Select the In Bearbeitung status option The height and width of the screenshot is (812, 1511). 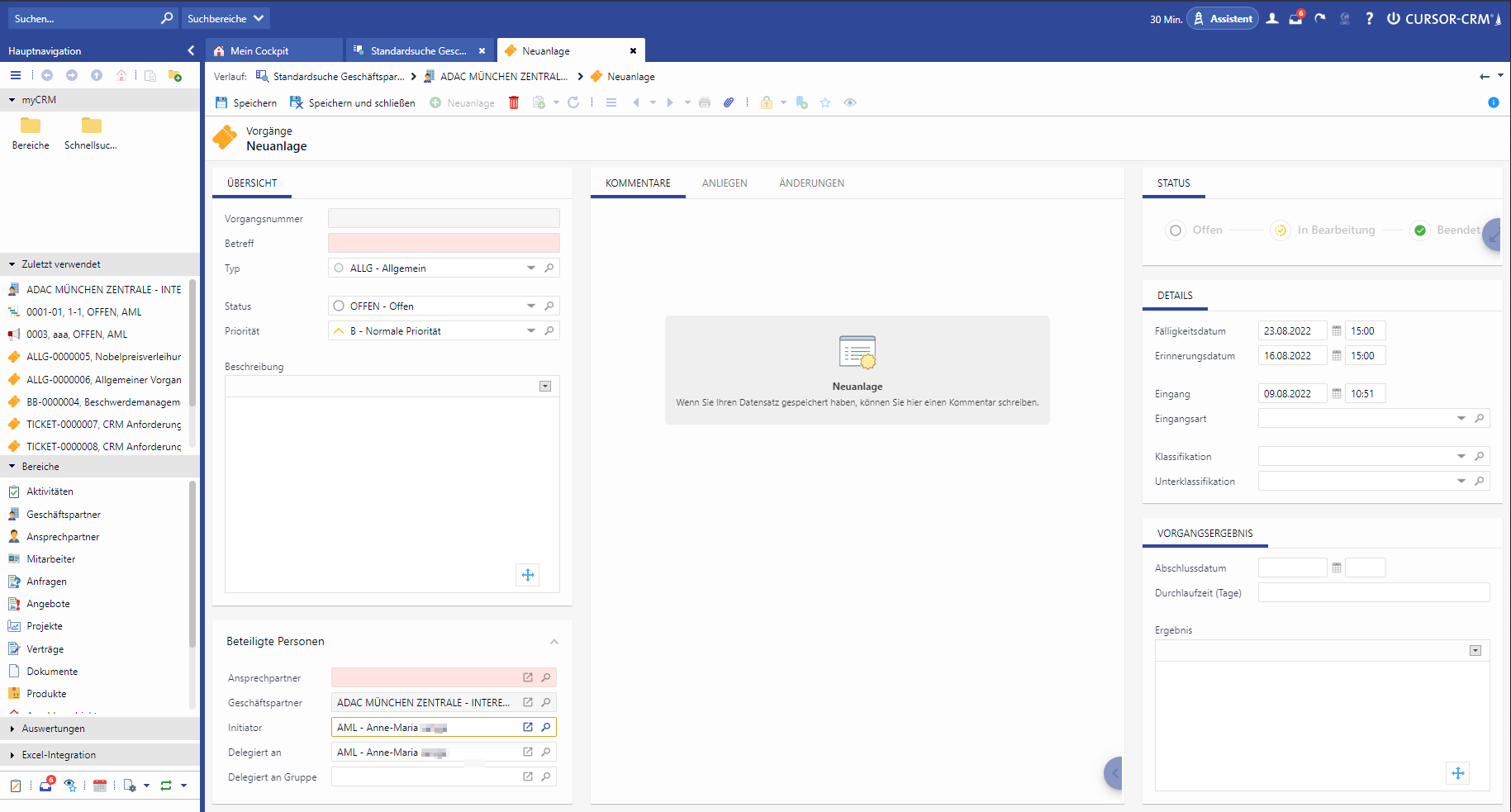tap(1280, 230)
